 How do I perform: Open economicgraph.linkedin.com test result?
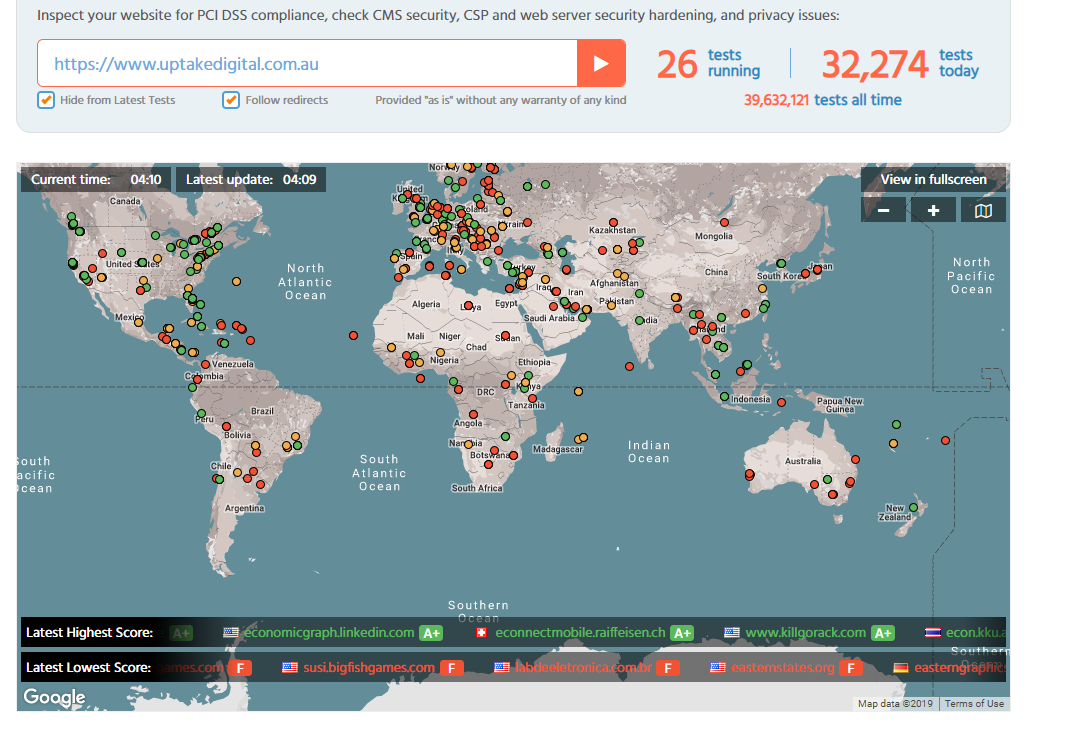pos(328,633)
